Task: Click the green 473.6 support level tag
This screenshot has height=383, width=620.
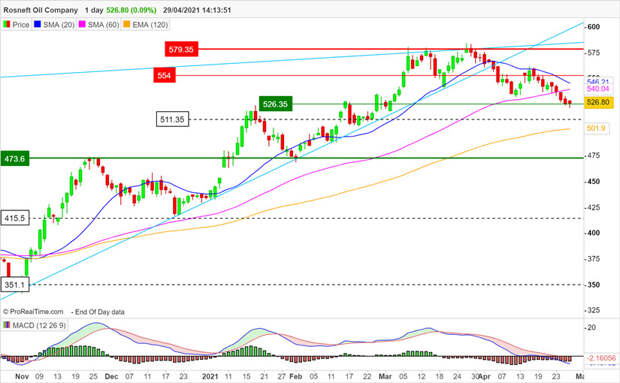Action: [15, 158]
